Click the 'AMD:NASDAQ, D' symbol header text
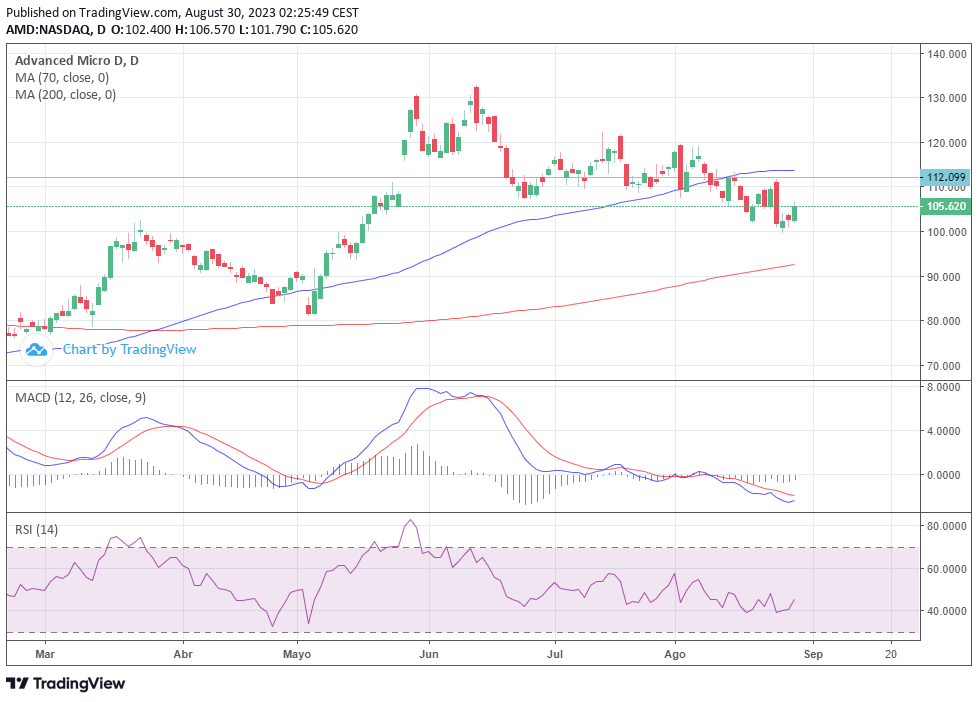The image size is (978, 702). [x=56, y=29]
